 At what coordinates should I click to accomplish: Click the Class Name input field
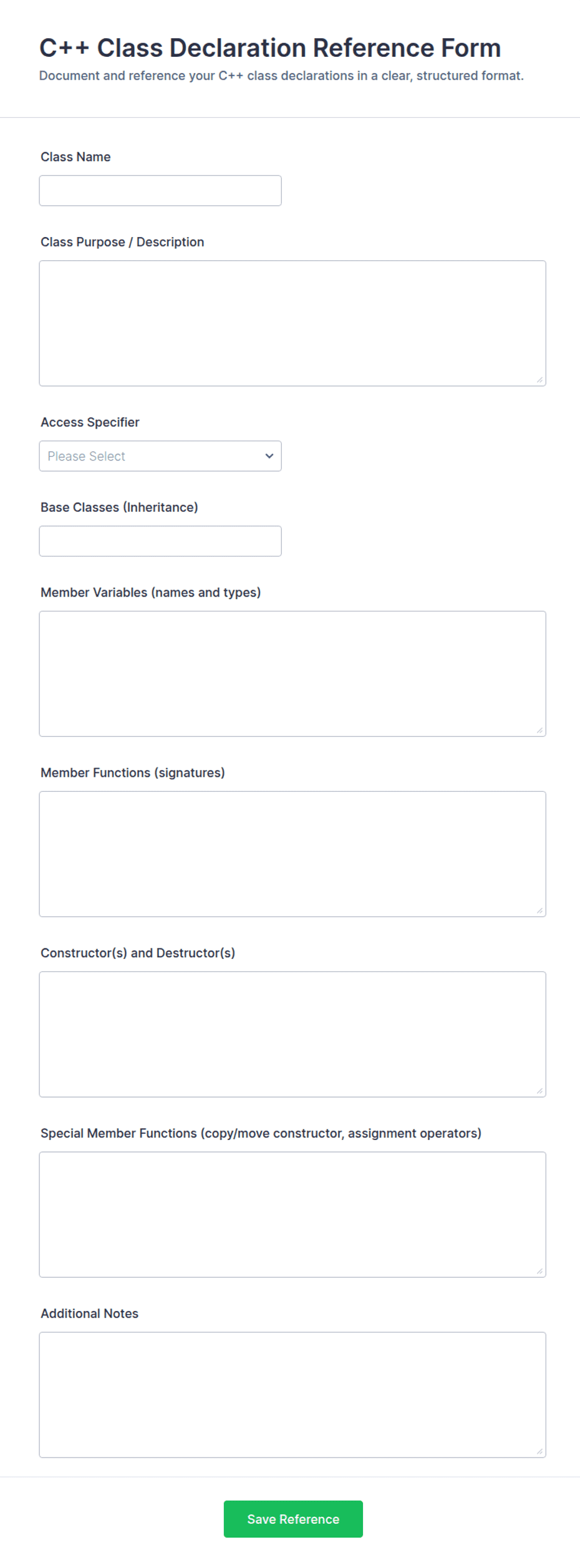tap(160, 190)
